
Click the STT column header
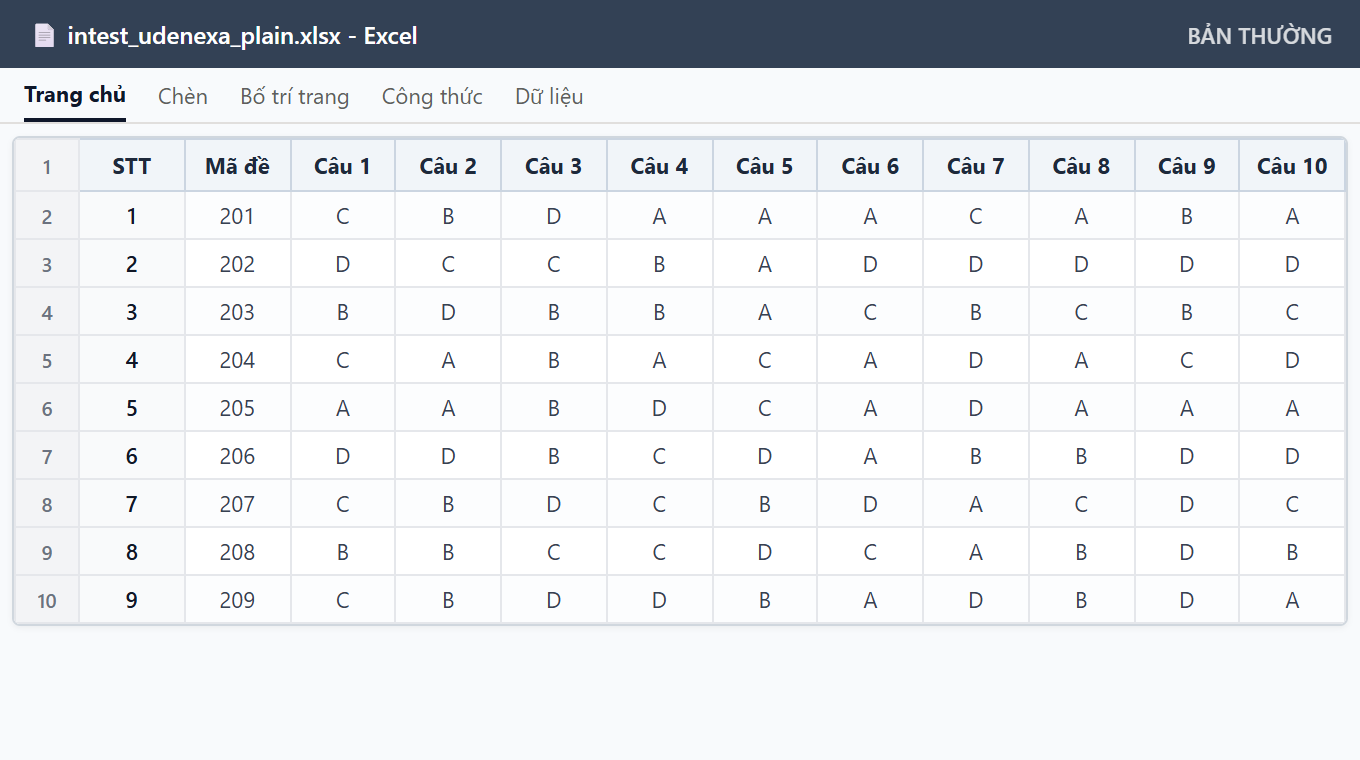coord(132,166)
